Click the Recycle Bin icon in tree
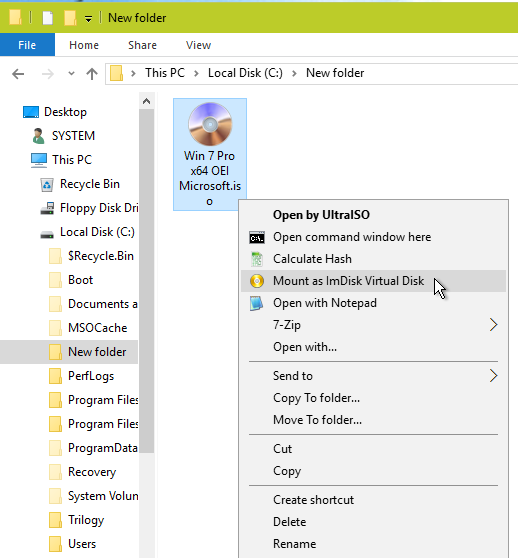 pyautogui.click(x=47, y=185)
